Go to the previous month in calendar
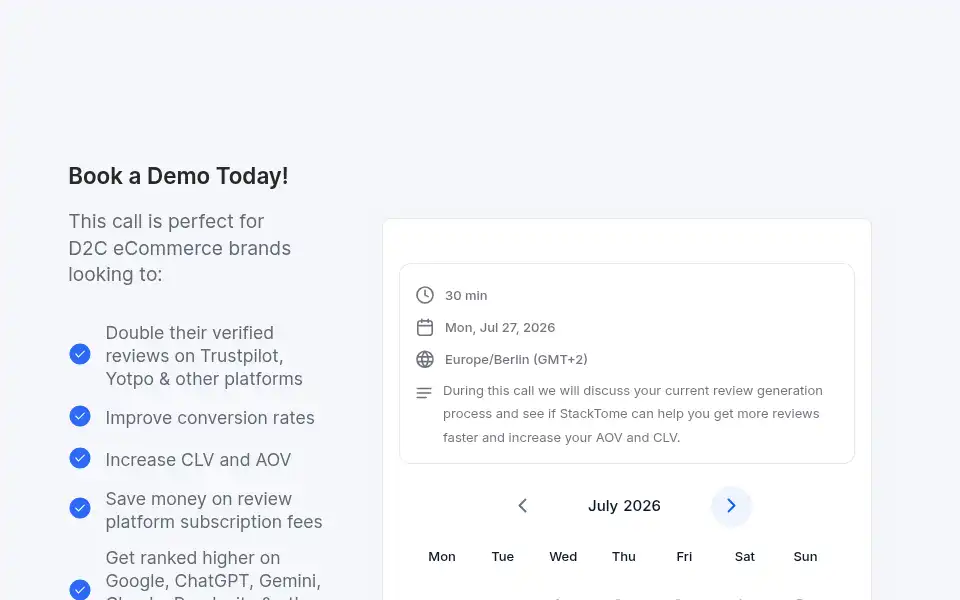Image resolution: width=960 pixels, height=600 pixels. (x=522, y=506)
